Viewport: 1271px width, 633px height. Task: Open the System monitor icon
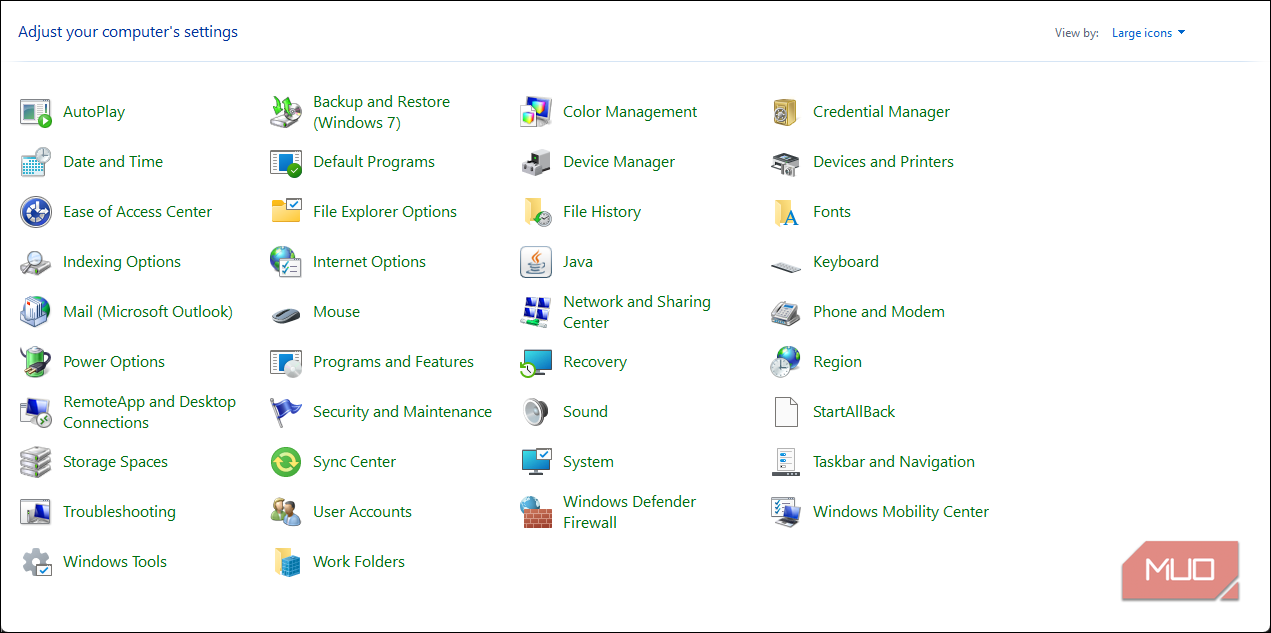point(536,462)
